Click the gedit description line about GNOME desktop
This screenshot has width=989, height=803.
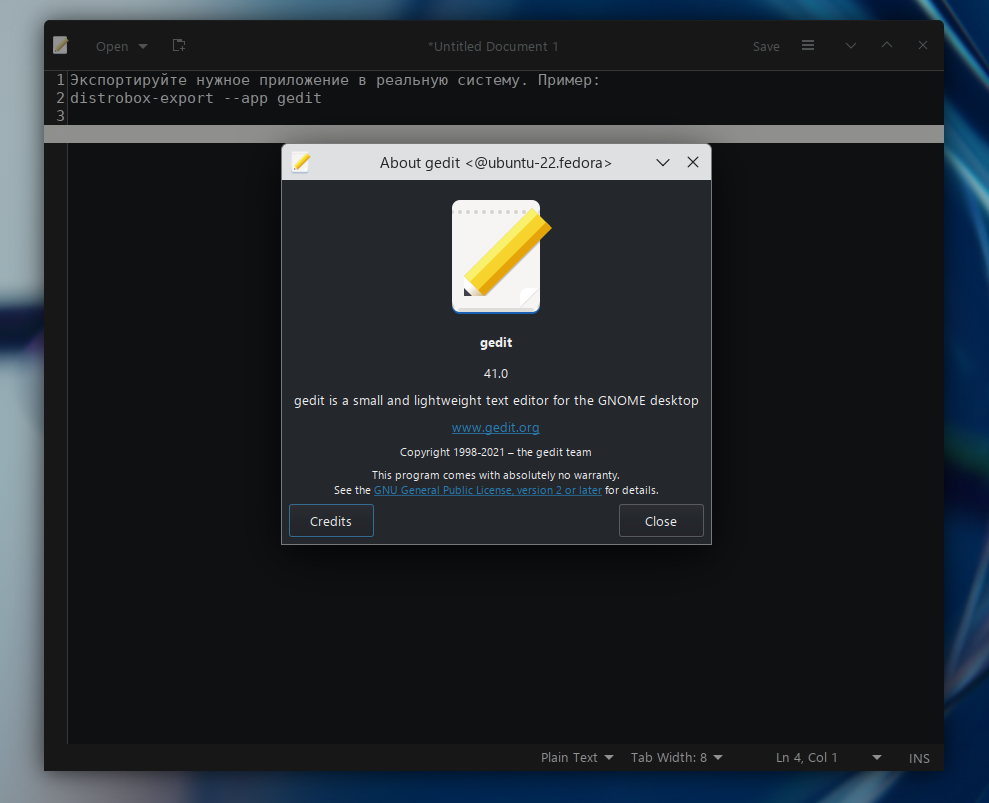pyautogui.click(x=496, y=401)
